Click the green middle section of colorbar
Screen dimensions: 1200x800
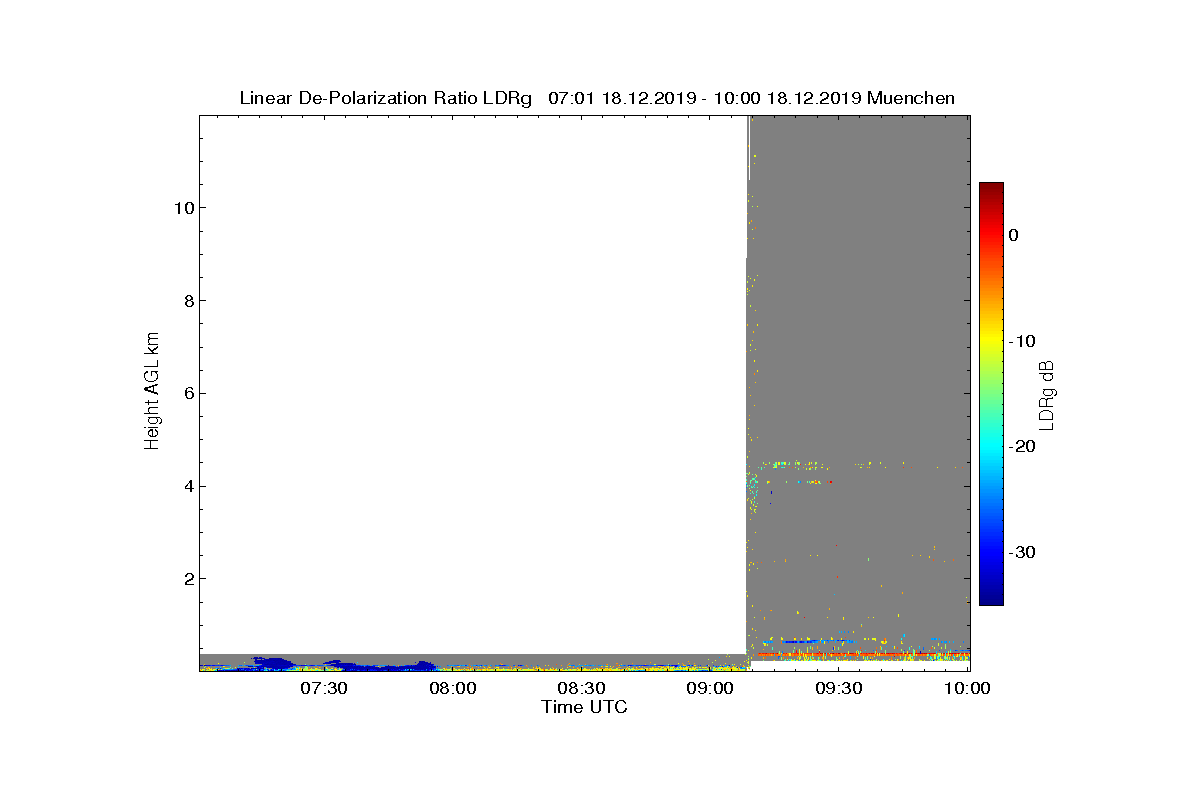pyautogui.click(x=991, y=394)
